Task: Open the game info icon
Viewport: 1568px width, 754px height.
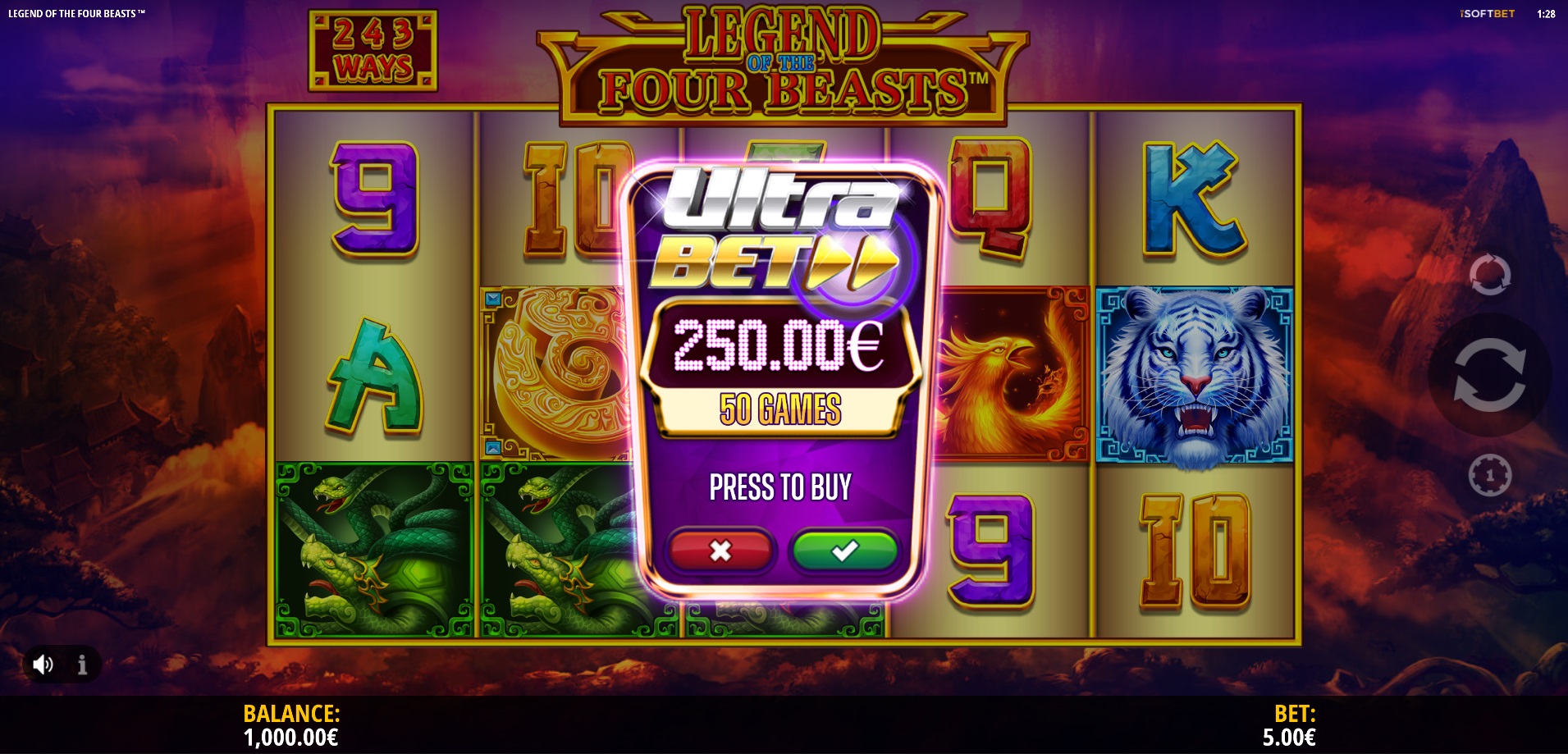Action: pos(82,665)
